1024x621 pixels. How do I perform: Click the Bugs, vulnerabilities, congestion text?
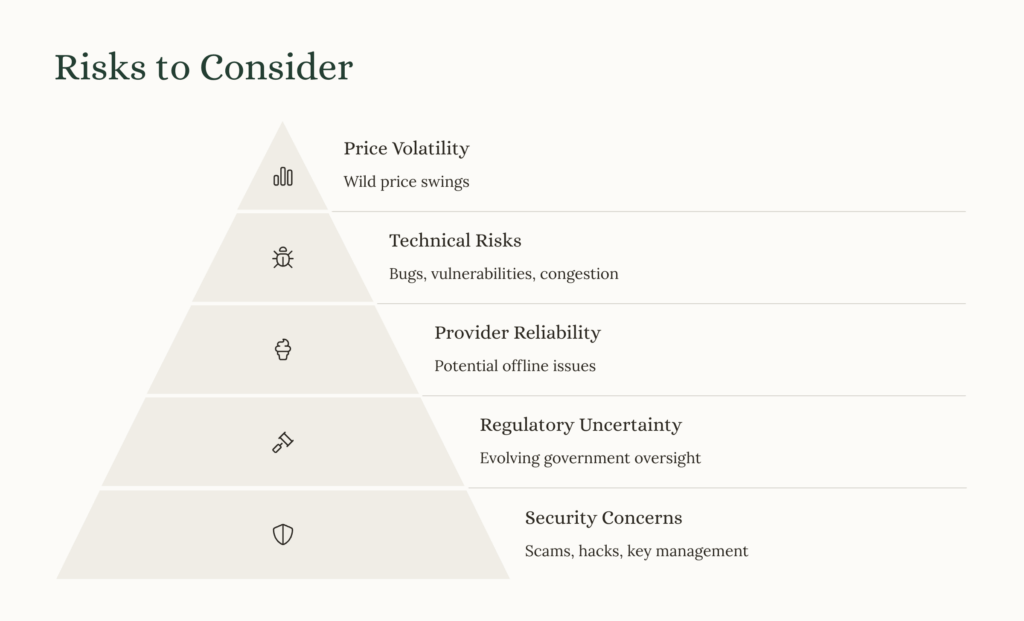point(504,274)
